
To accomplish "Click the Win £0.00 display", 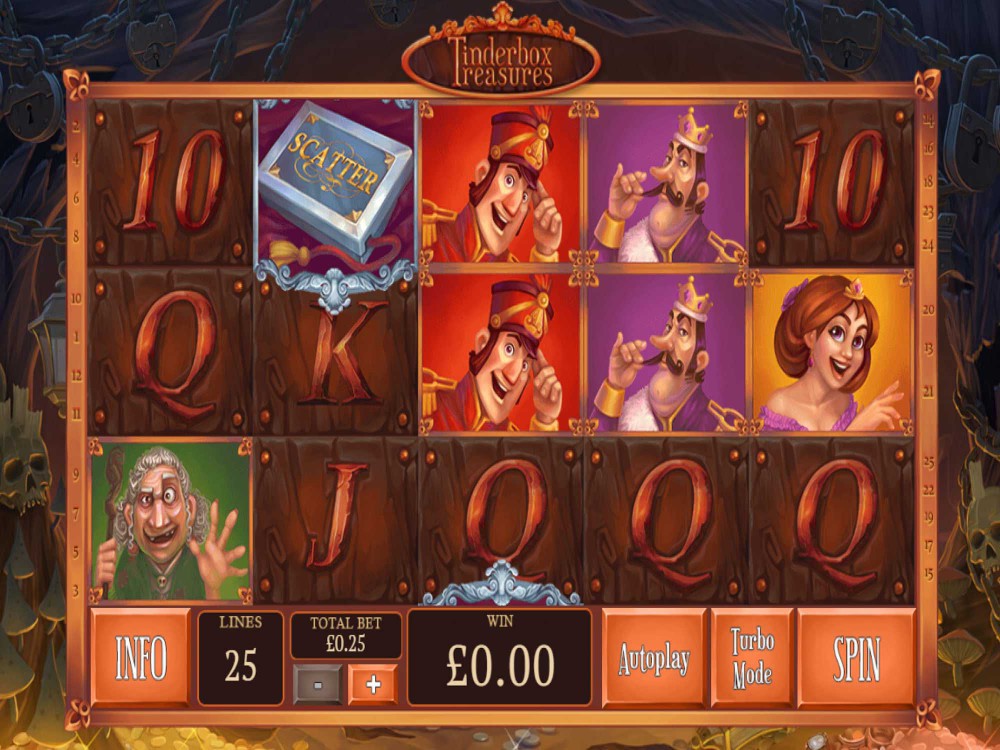I will click(x=499, y=658).
